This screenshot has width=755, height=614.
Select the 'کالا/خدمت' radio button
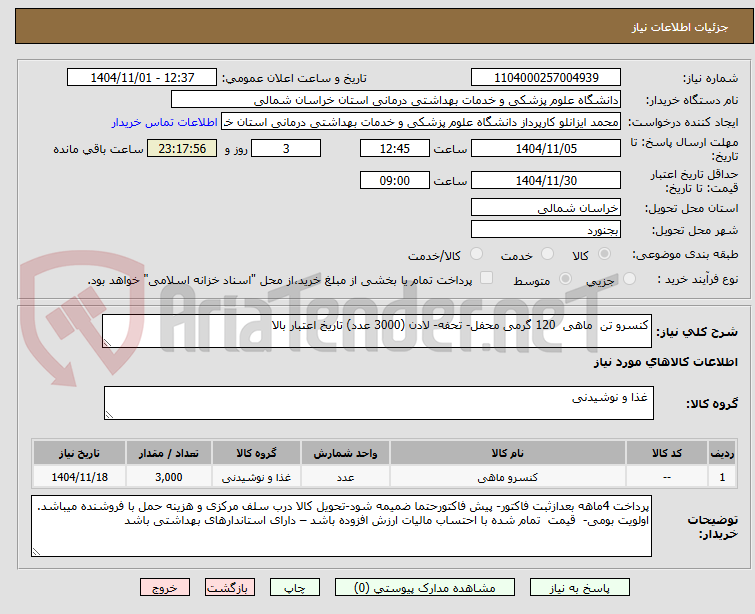pyautogui.click(x=476, y=254)
